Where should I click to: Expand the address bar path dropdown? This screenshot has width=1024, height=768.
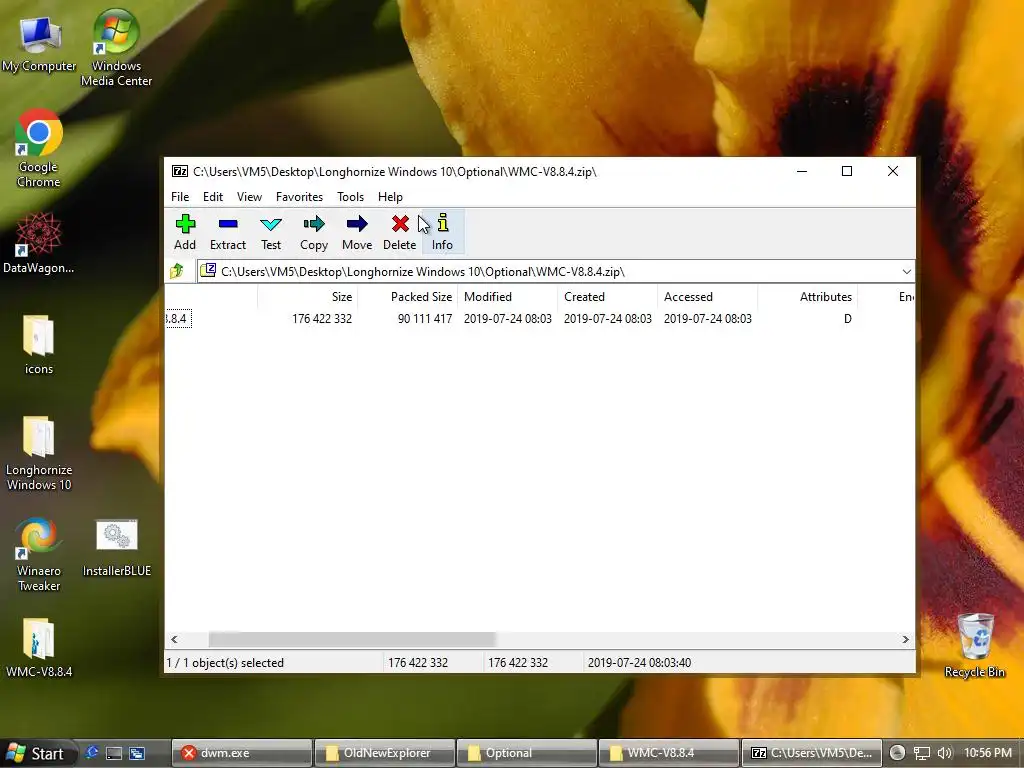pyautogui.click(x=906, y=272)
